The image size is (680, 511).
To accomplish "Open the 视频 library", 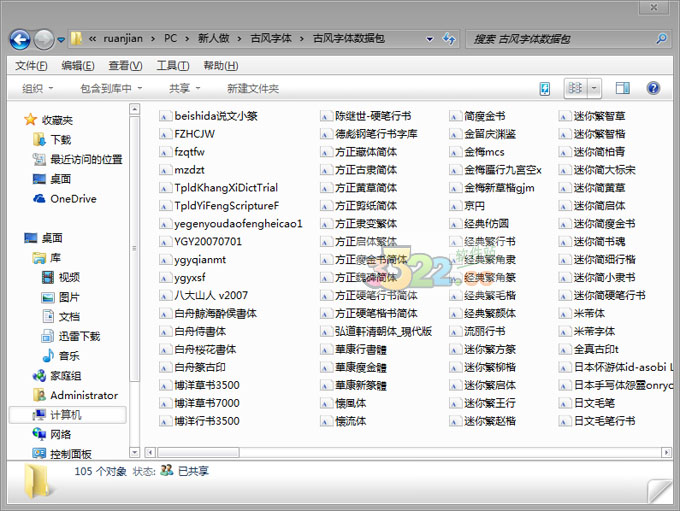I will (60, 277).
